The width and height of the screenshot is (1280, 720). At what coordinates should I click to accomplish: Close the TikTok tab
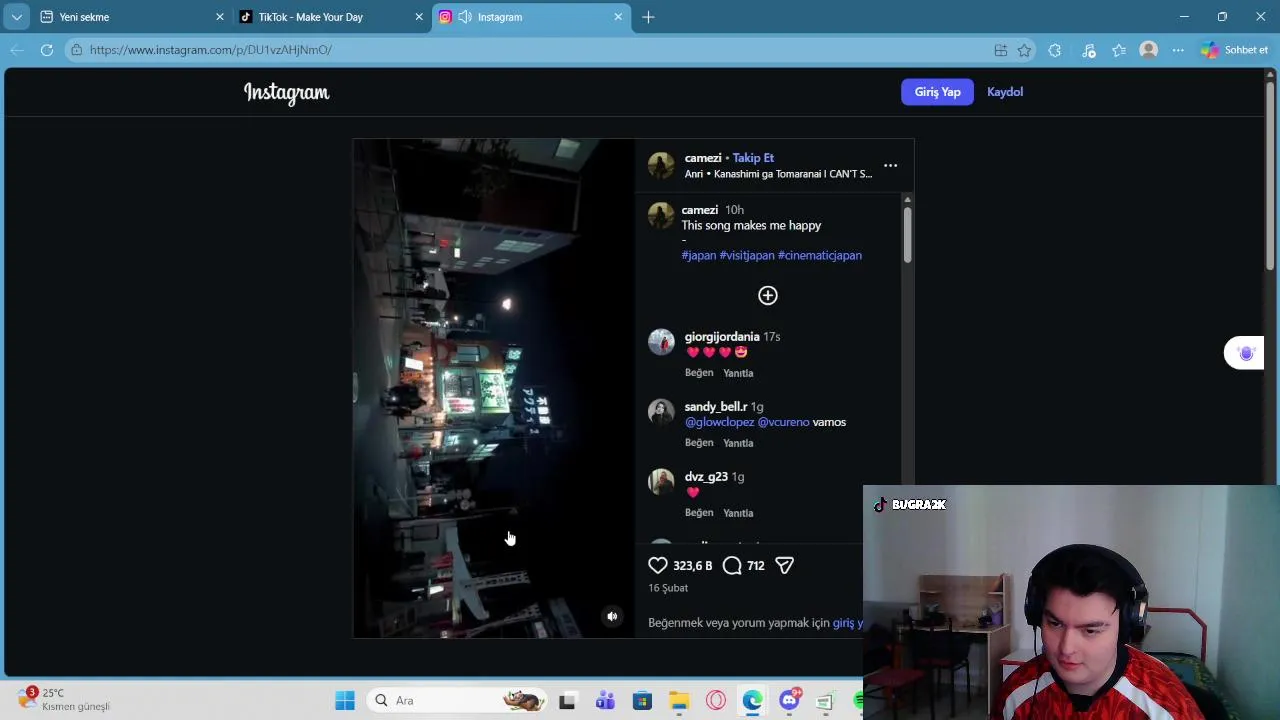coord(419,17)
